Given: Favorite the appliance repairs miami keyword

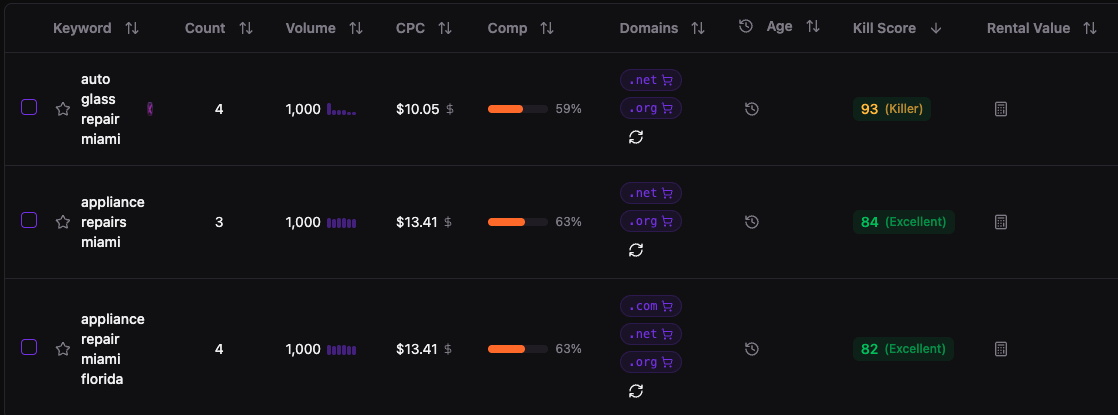Looking at the screenshot, I should click(x=63, y=222).
